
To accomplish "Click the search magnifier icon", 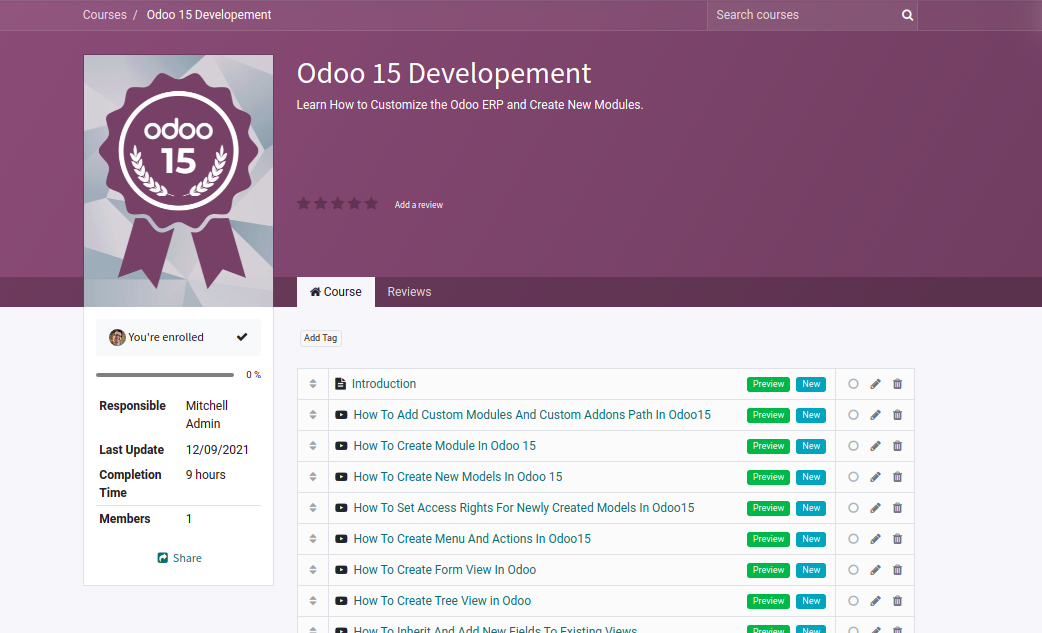I will click(x=907, y=15).
